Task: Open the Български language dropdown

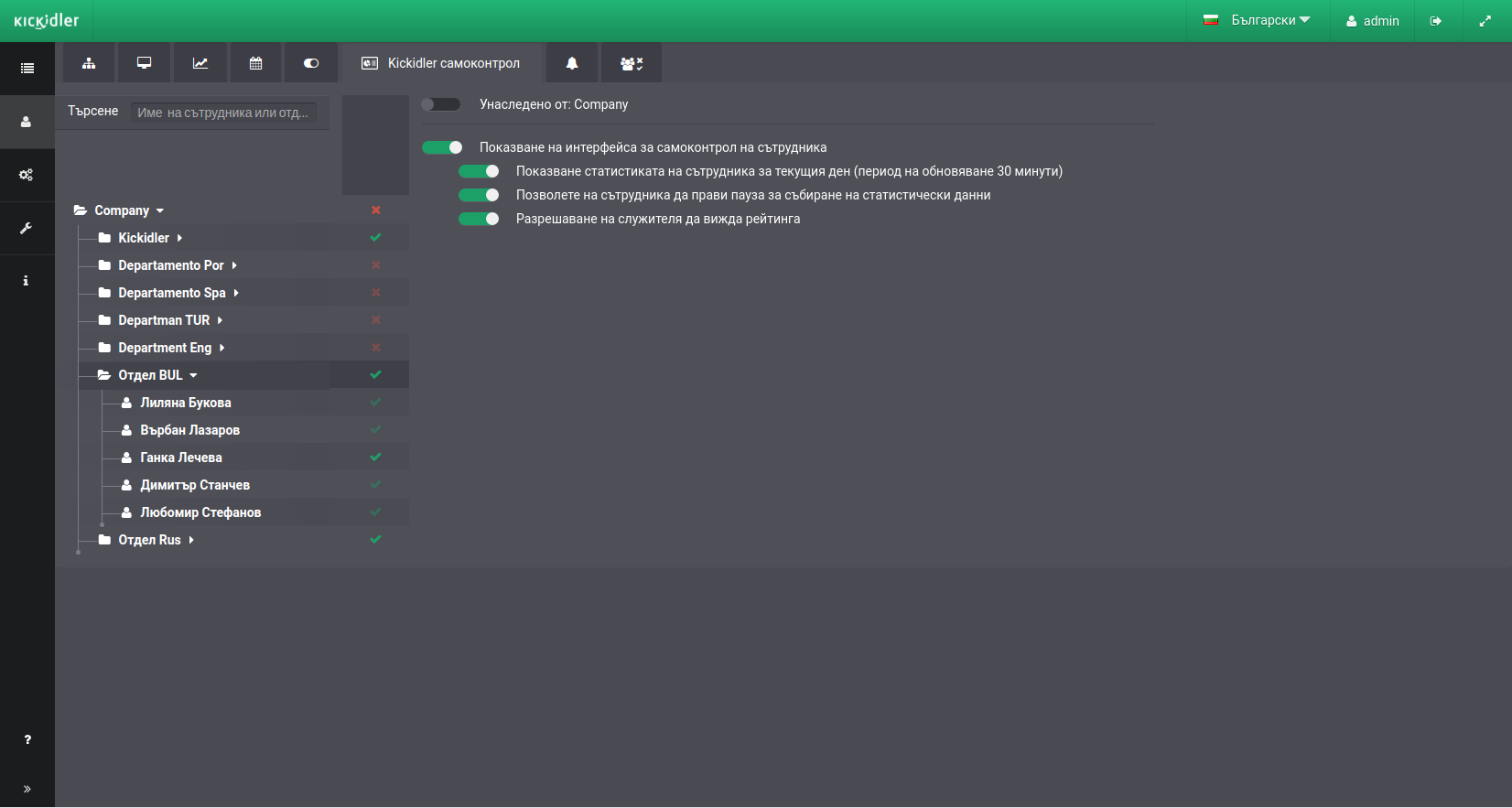Action: point(1258,20)
